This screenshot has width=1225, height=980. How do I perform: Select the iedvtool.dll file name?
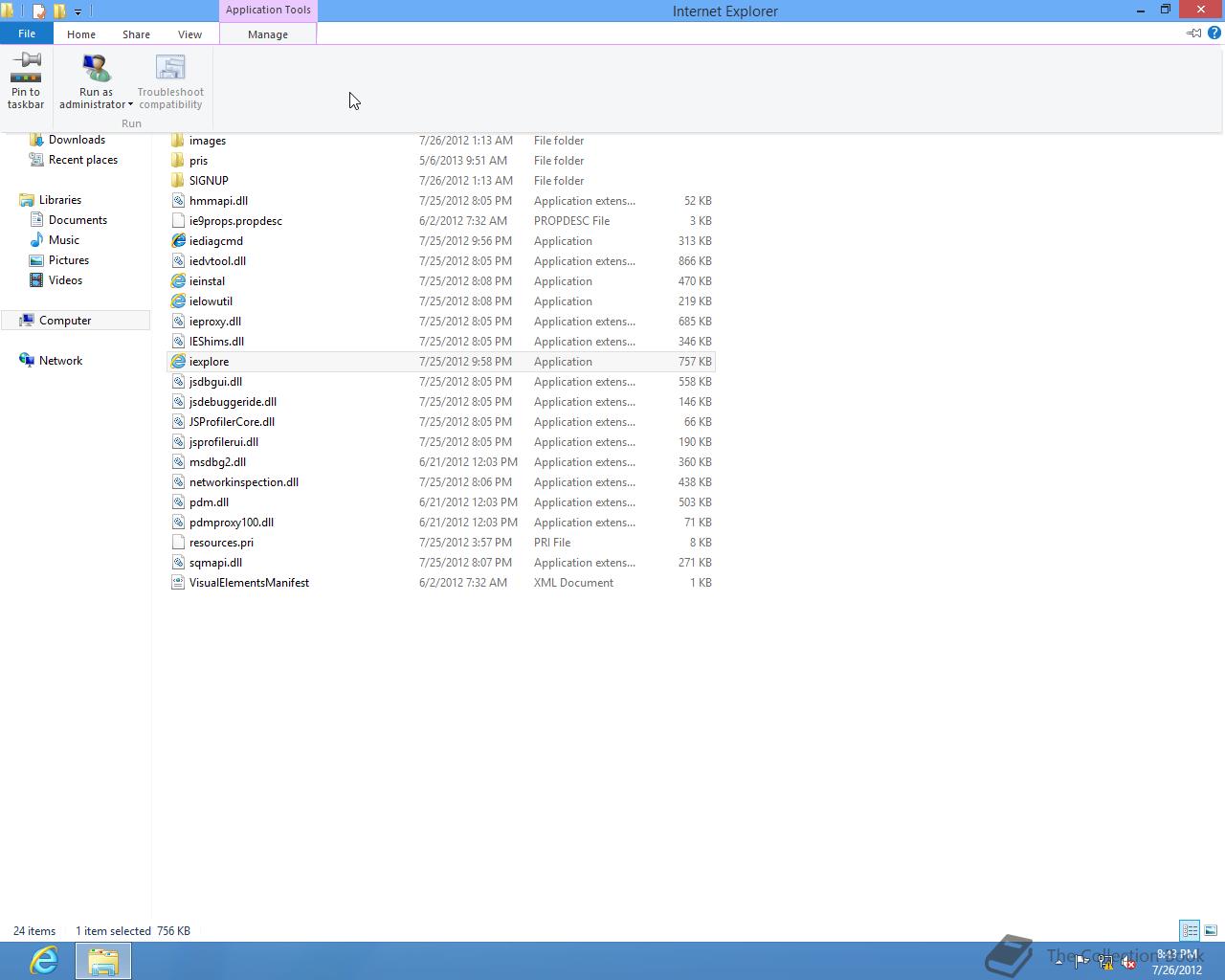pyautogui.click(x=217, y=261)
